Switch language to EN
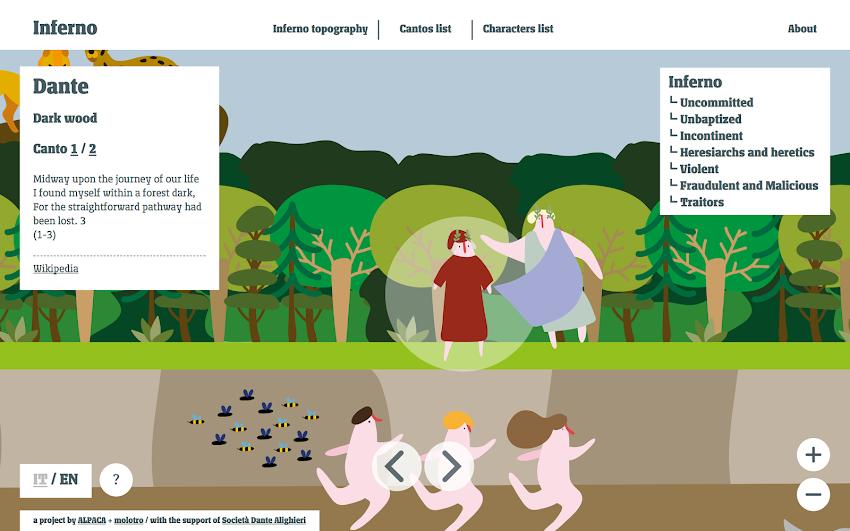The image size is (850, 531). [69, 480]
